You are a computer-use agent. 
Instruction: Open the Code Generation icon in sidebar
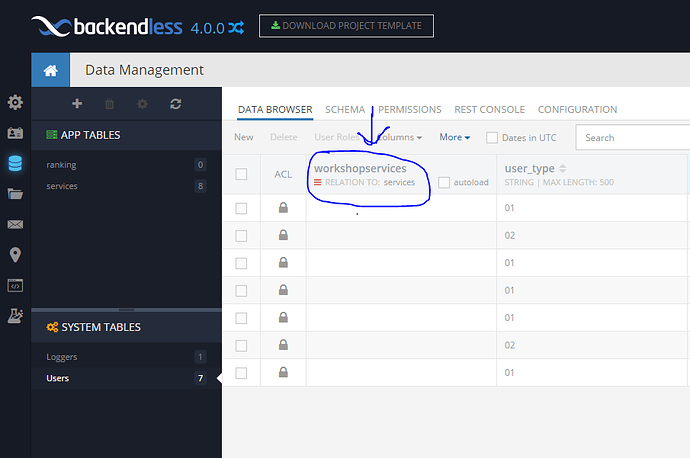[x=15, y=286]
